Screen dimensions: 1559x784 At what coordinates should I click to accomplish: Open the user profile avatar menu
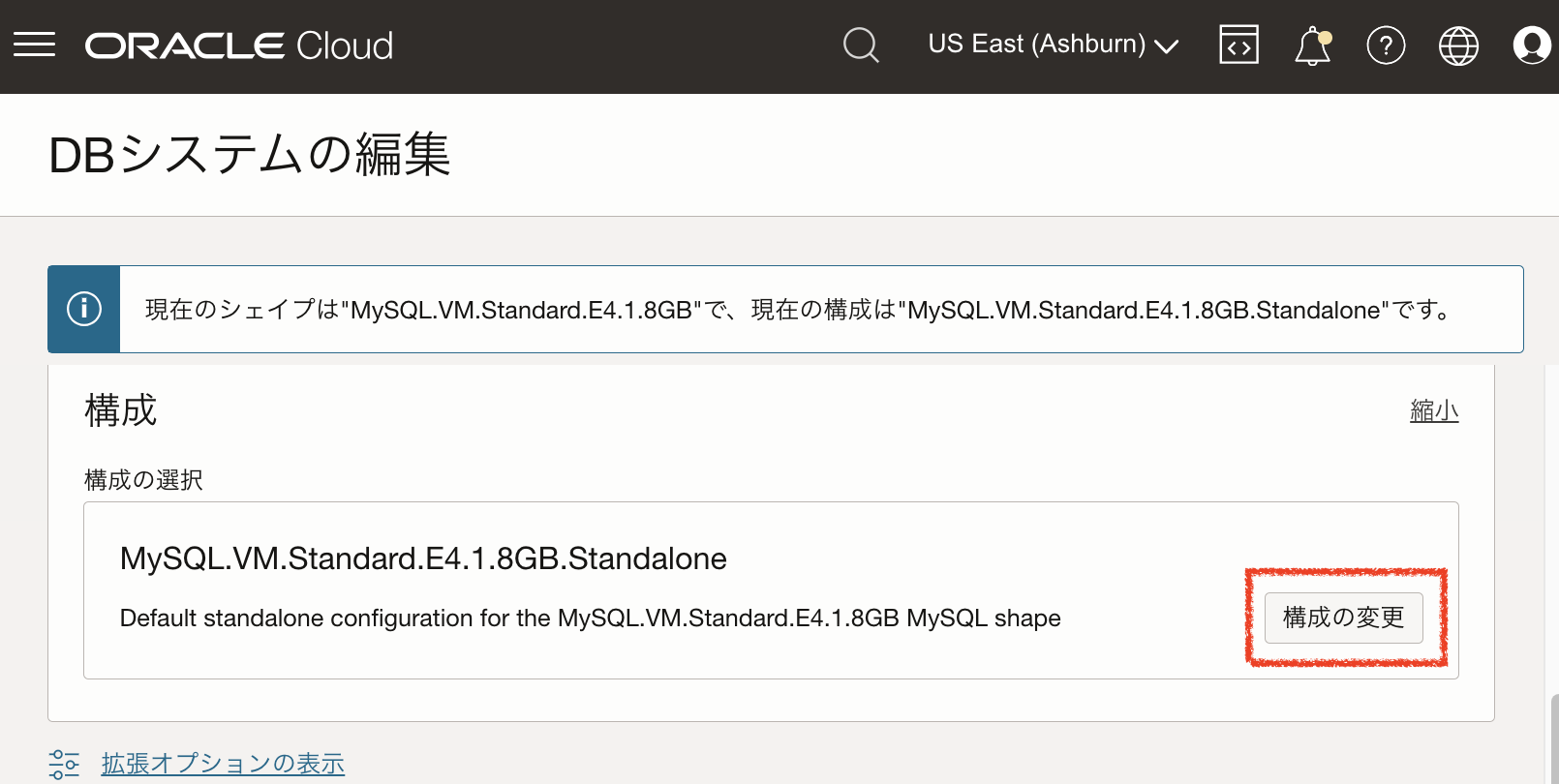tap(1531, 45)
